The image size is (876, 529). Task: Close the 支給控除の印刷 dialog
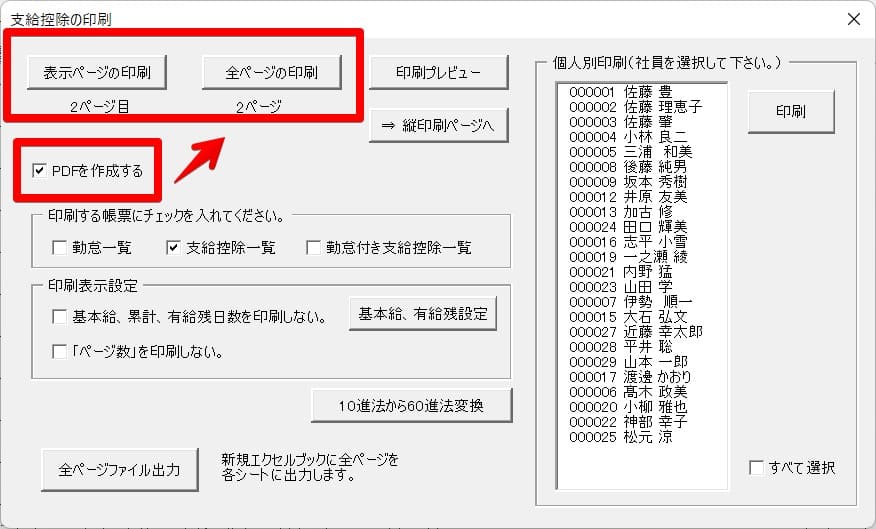click(x=852, y=19)
